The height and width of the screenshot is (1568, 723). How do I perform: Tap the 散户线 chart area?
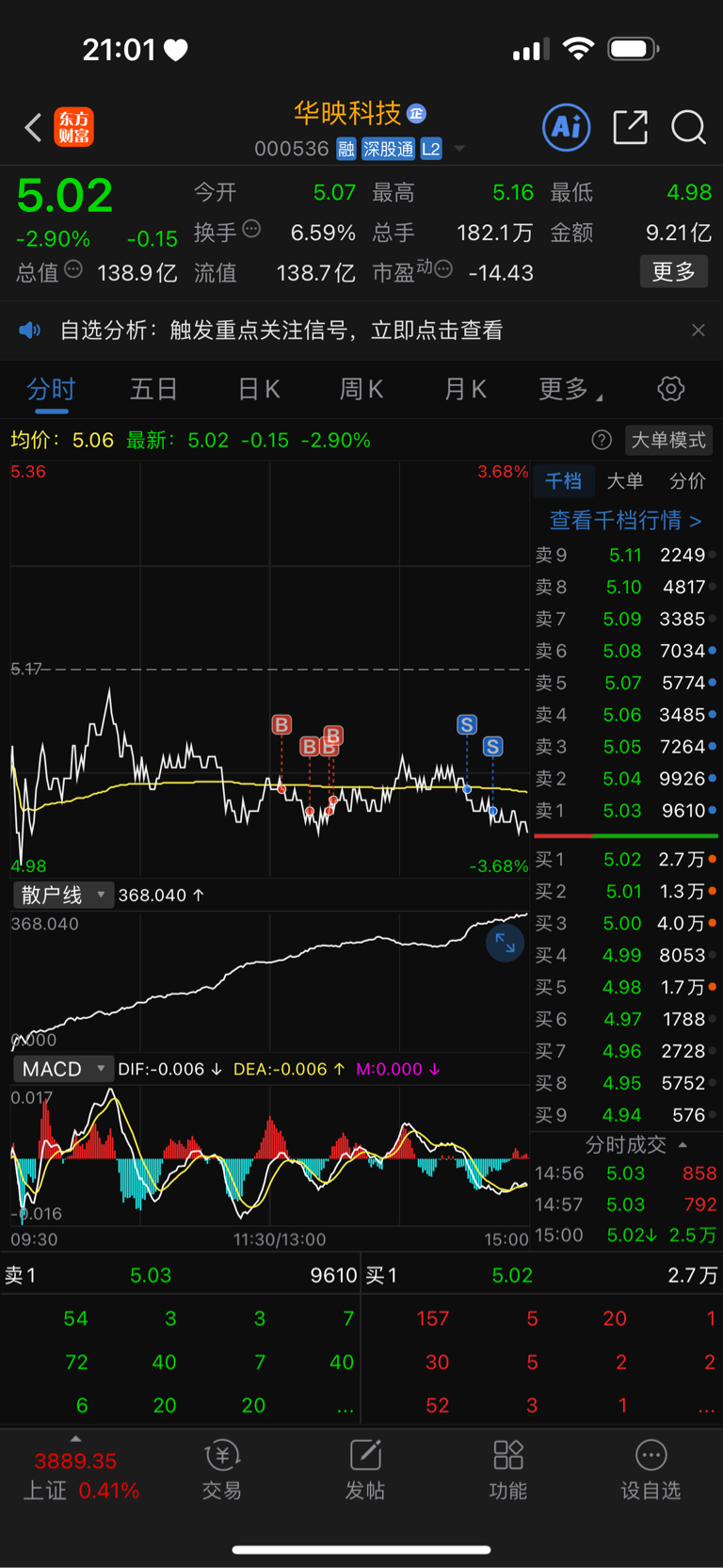pos(270,980)
